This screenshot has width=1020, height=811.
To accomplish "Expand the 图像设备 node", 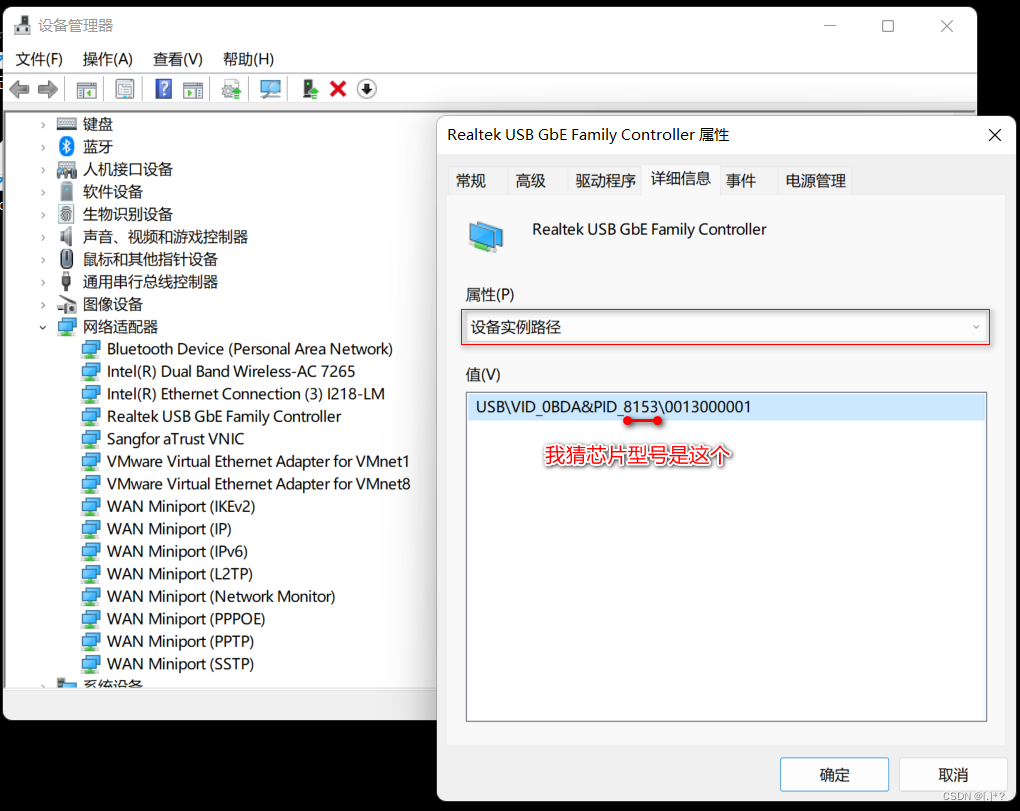I will coord(43,304).
